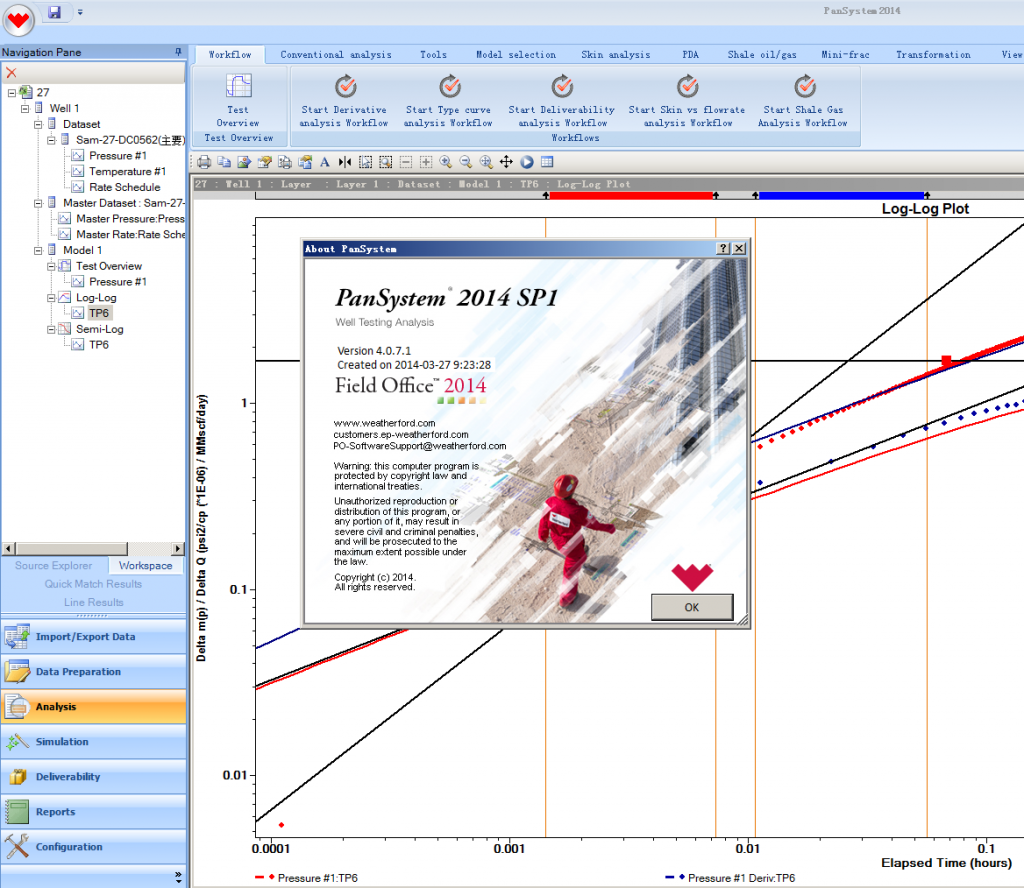1024x888 pixels.
Task: Switch to the Workspace tab
Action: pyautogui.click(x=146, y=565)
